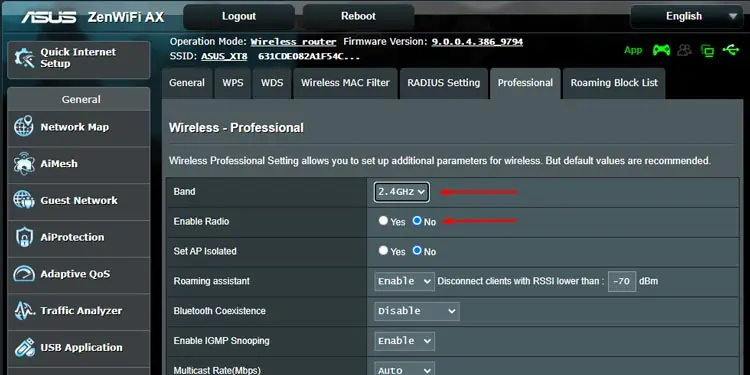This screenshot has width=750, height=375.
Task: Click the Guest Network icon
Action: [24, 200]
